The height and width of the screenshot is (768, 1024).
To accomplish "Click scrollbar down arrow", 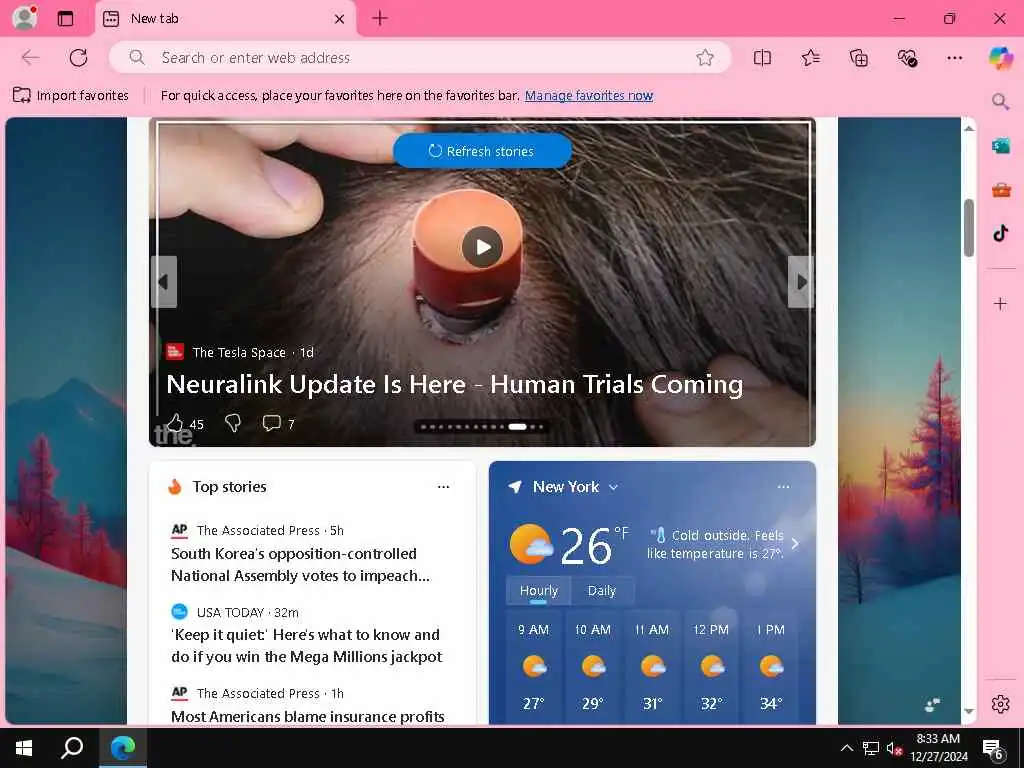I will [x=969, y=711].
